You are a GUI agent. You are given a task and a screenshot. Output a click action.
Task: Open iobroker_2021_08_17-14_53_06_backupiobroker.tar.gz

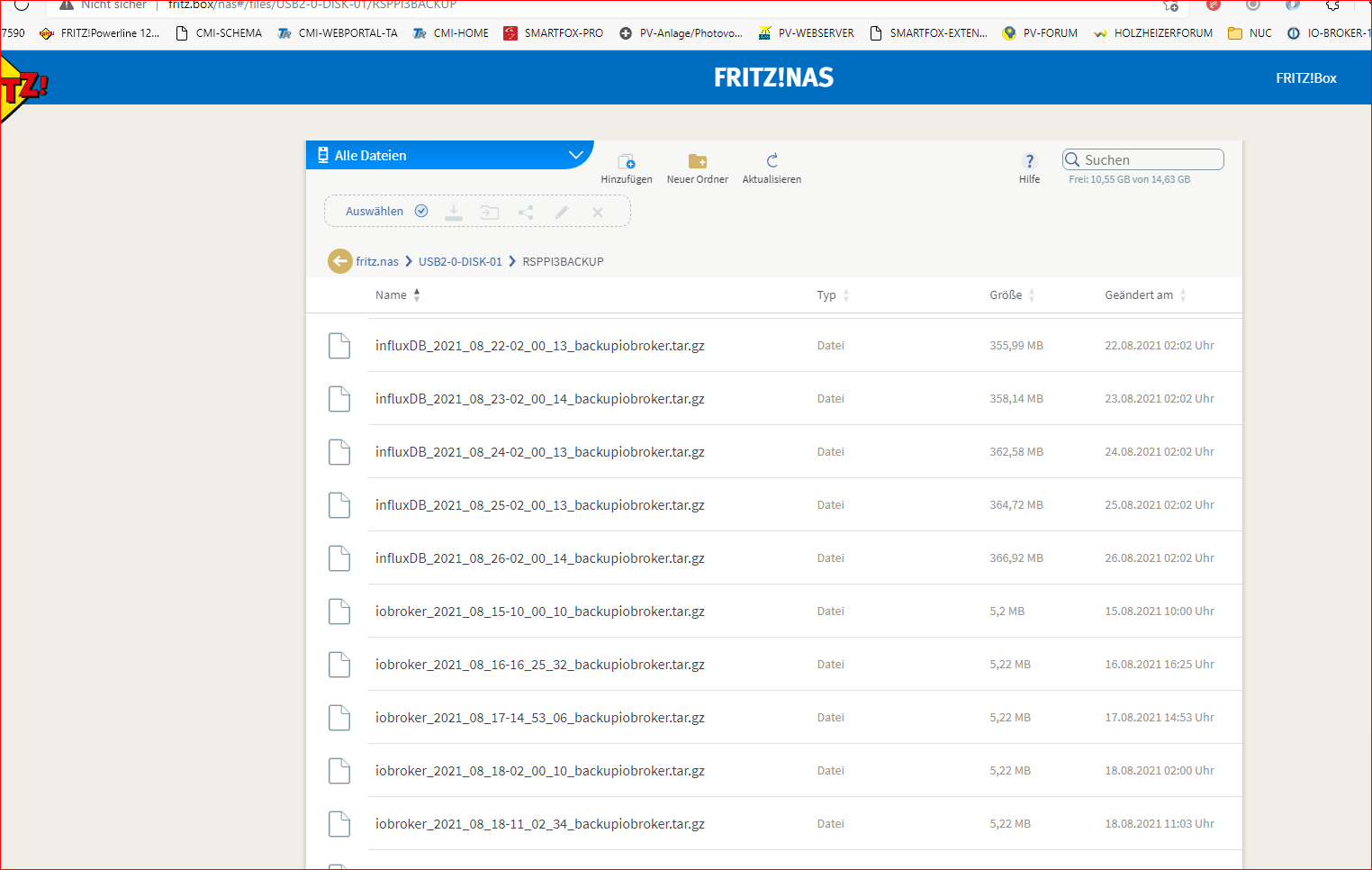tap(540, 717)
